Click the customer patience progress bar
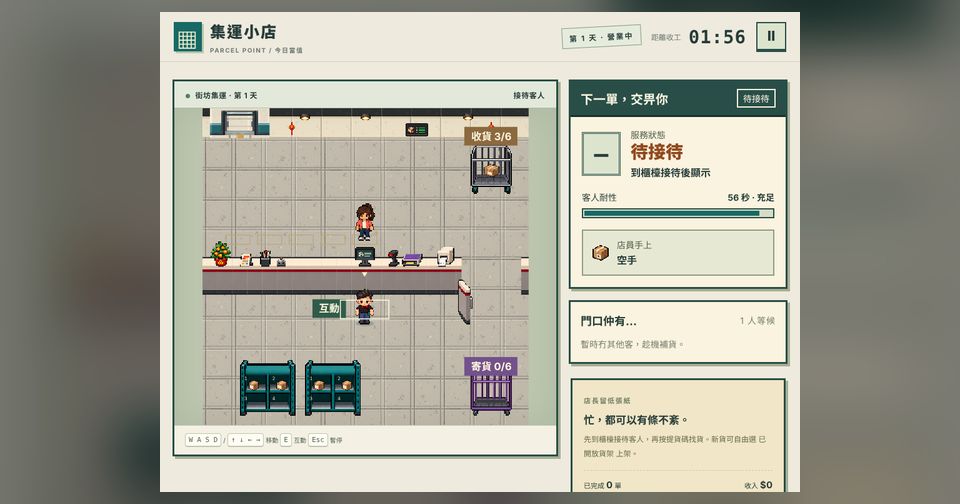Image resolution: width=960 pixels, height=504 pixels. (x=678, y=213)
